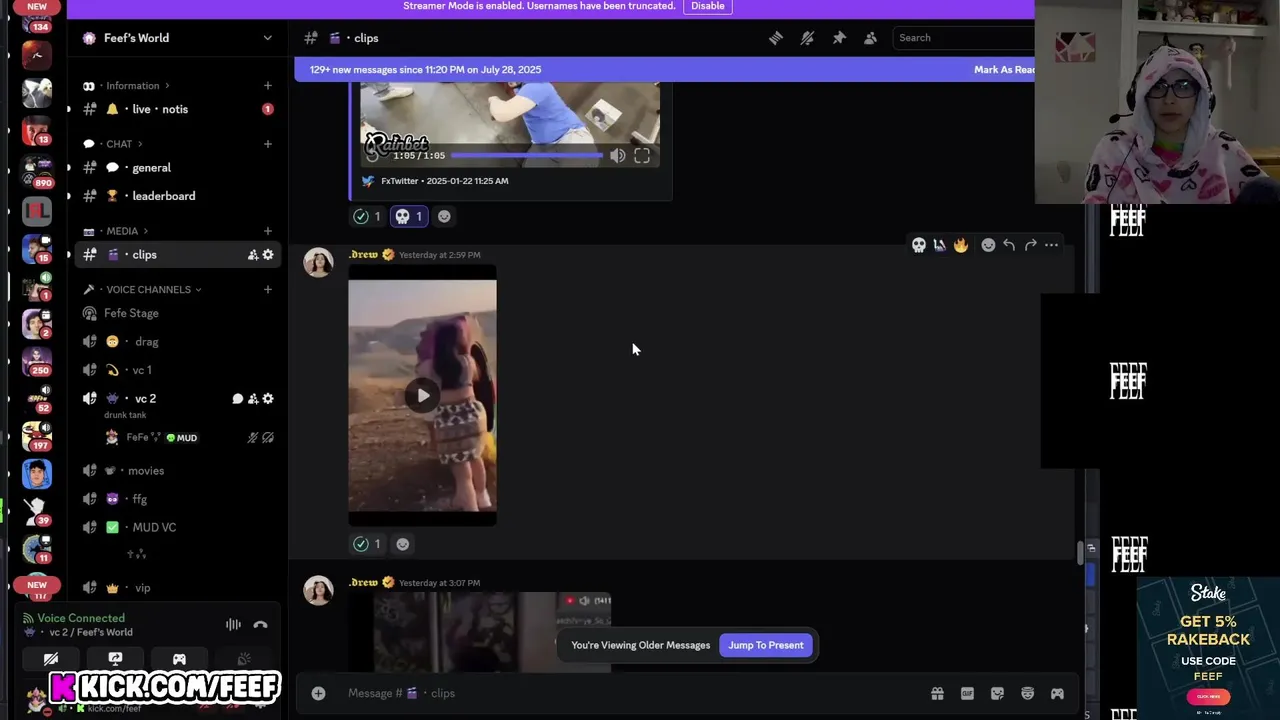Toggle channel notification mute bell icon
This screenshot has width=1280, height=720.
[807, 38]
